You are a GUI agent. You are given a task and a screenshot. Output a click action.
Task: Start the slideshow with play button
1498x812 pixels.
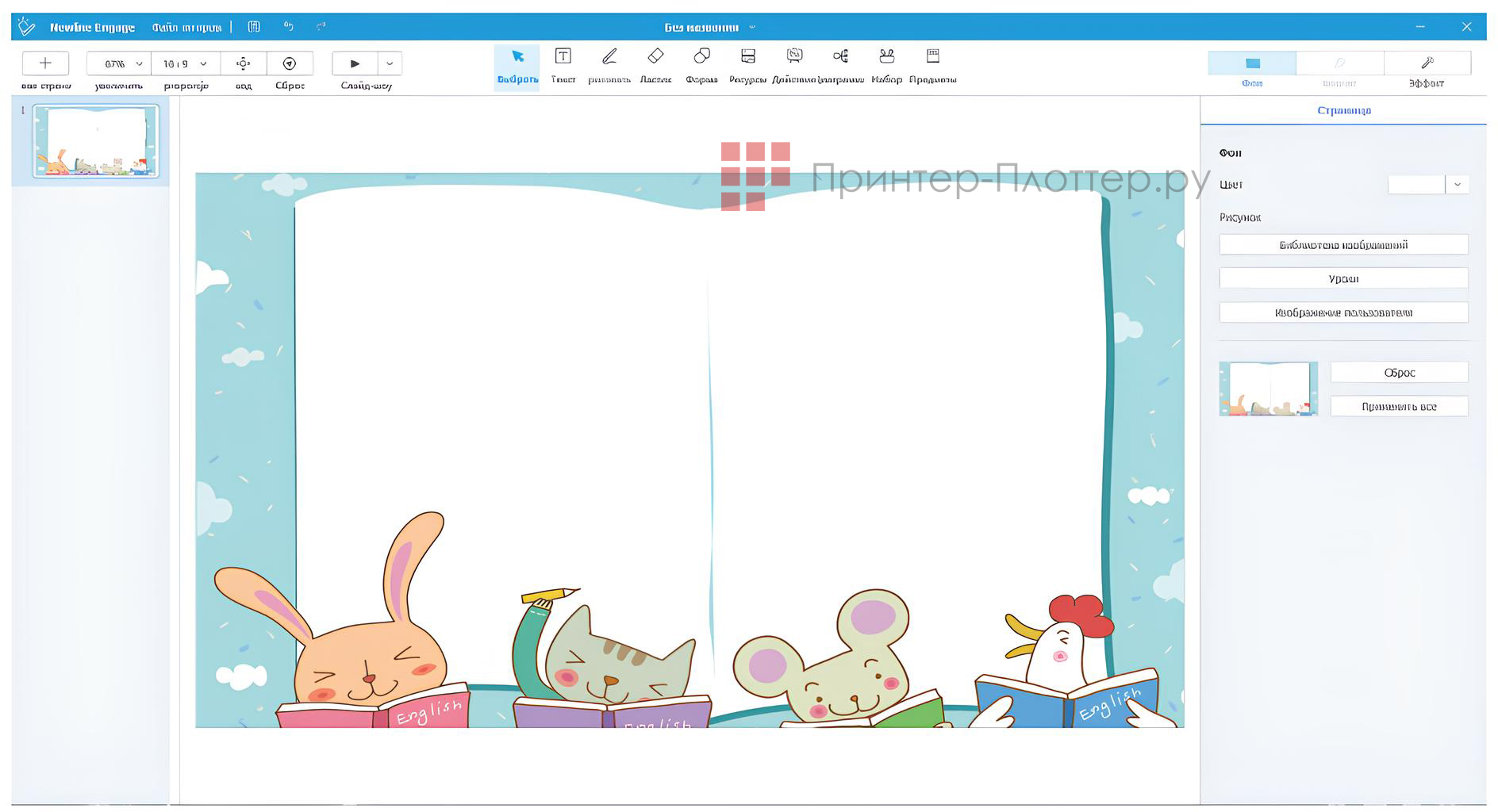[x=355, y=63]
